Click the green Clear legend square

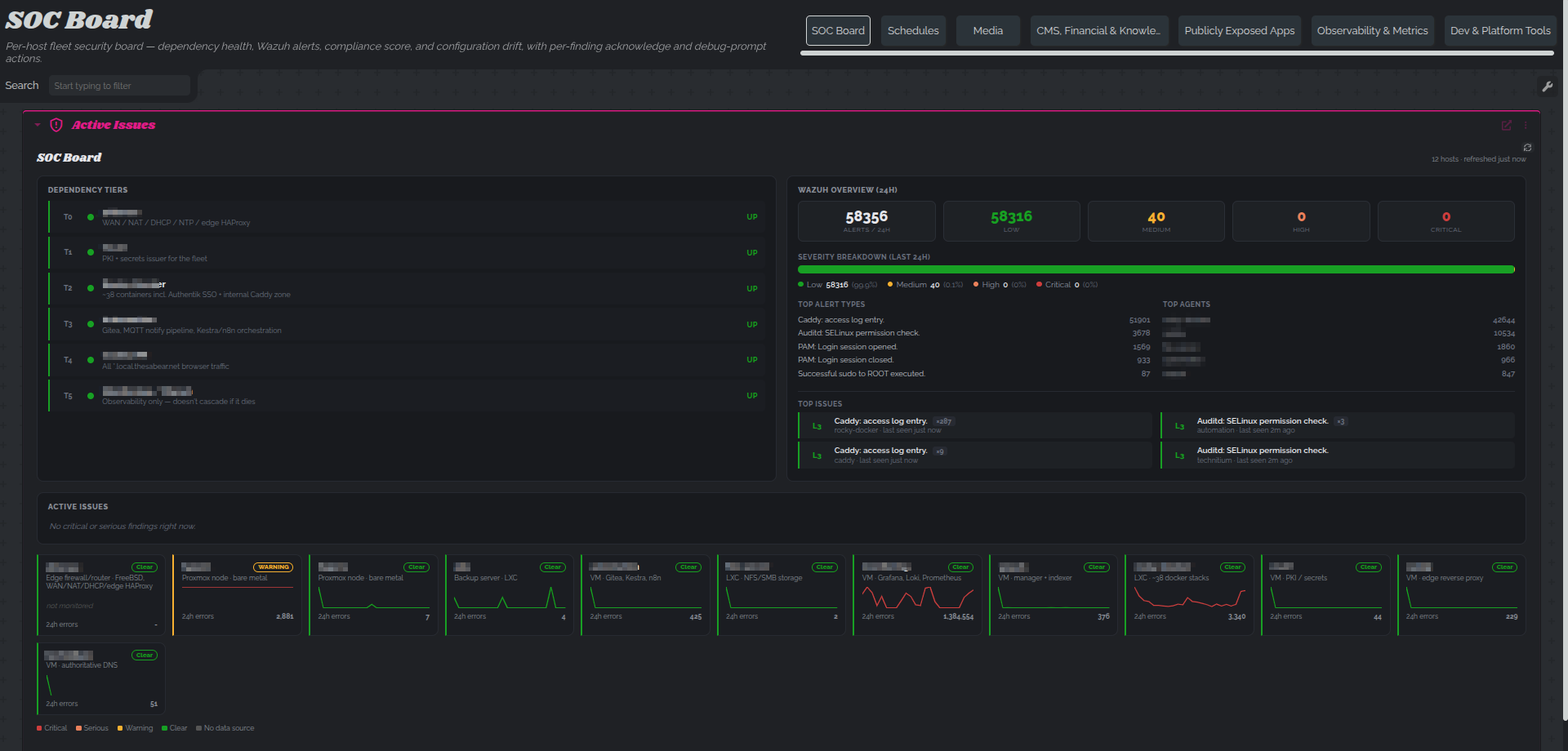coord(164,728)
